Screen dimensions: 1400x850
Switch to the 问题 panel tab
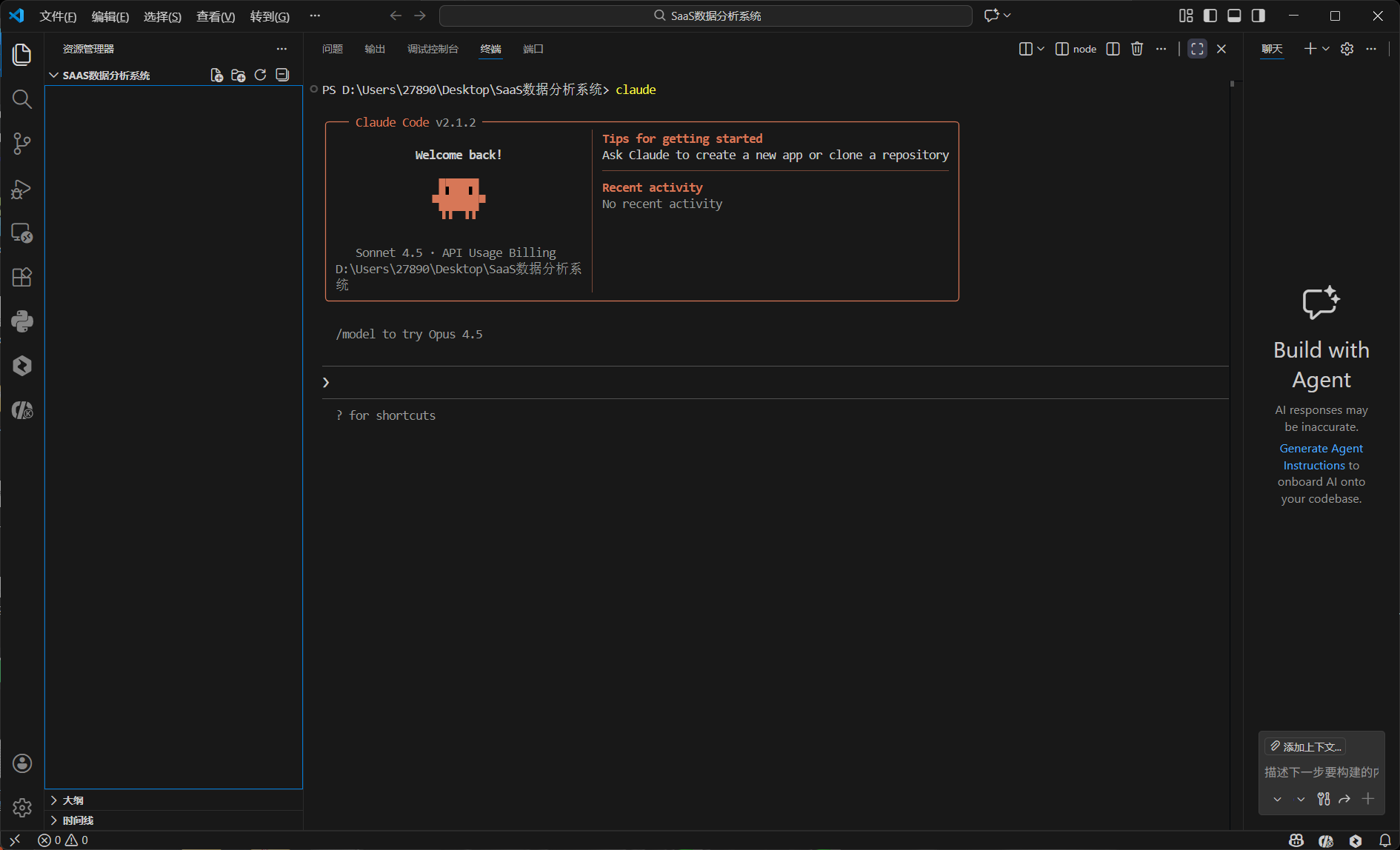point(333,49)
